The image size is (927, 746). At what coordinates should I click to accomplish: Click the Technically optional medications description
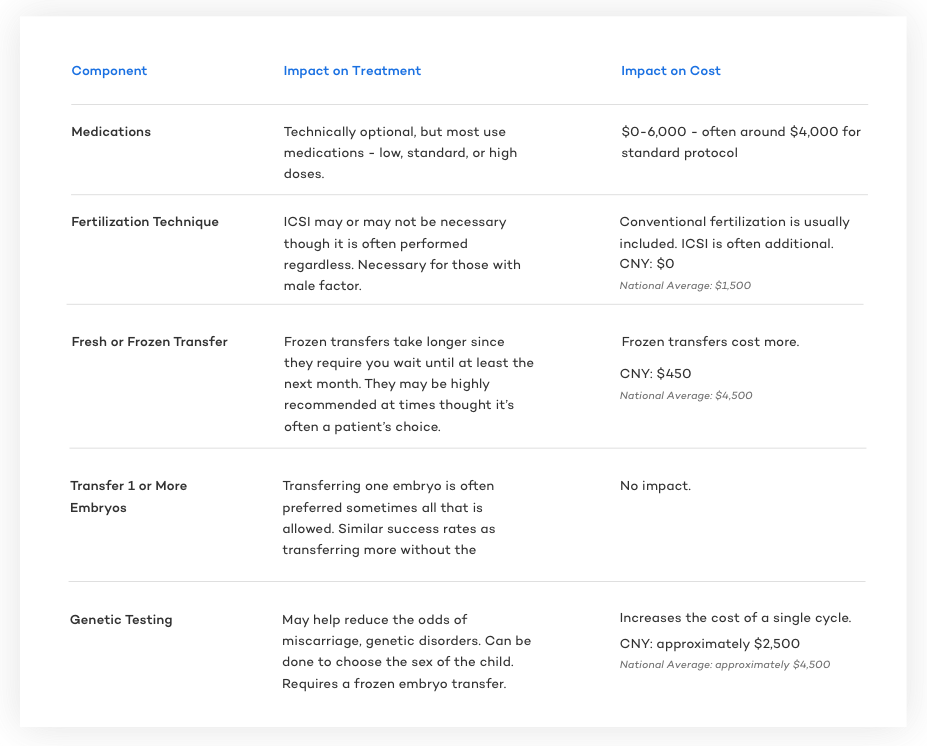(x=400, y=153)
